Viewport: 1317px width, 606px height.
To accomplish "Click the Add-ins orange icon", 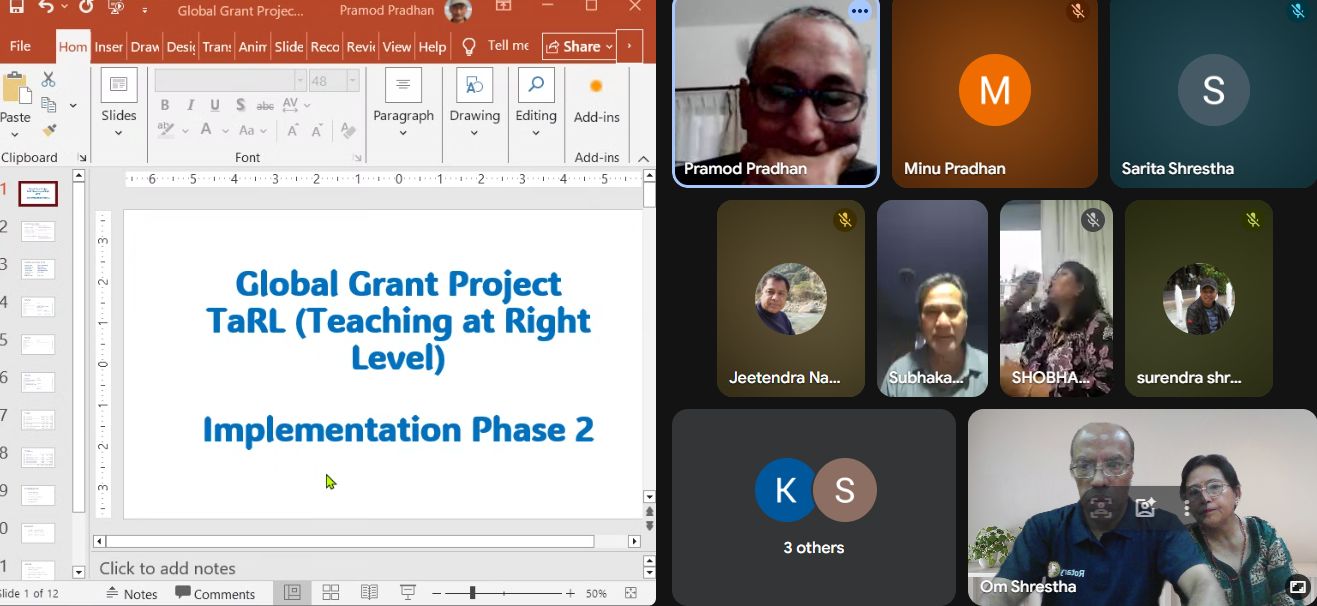I will click(596, 87).
